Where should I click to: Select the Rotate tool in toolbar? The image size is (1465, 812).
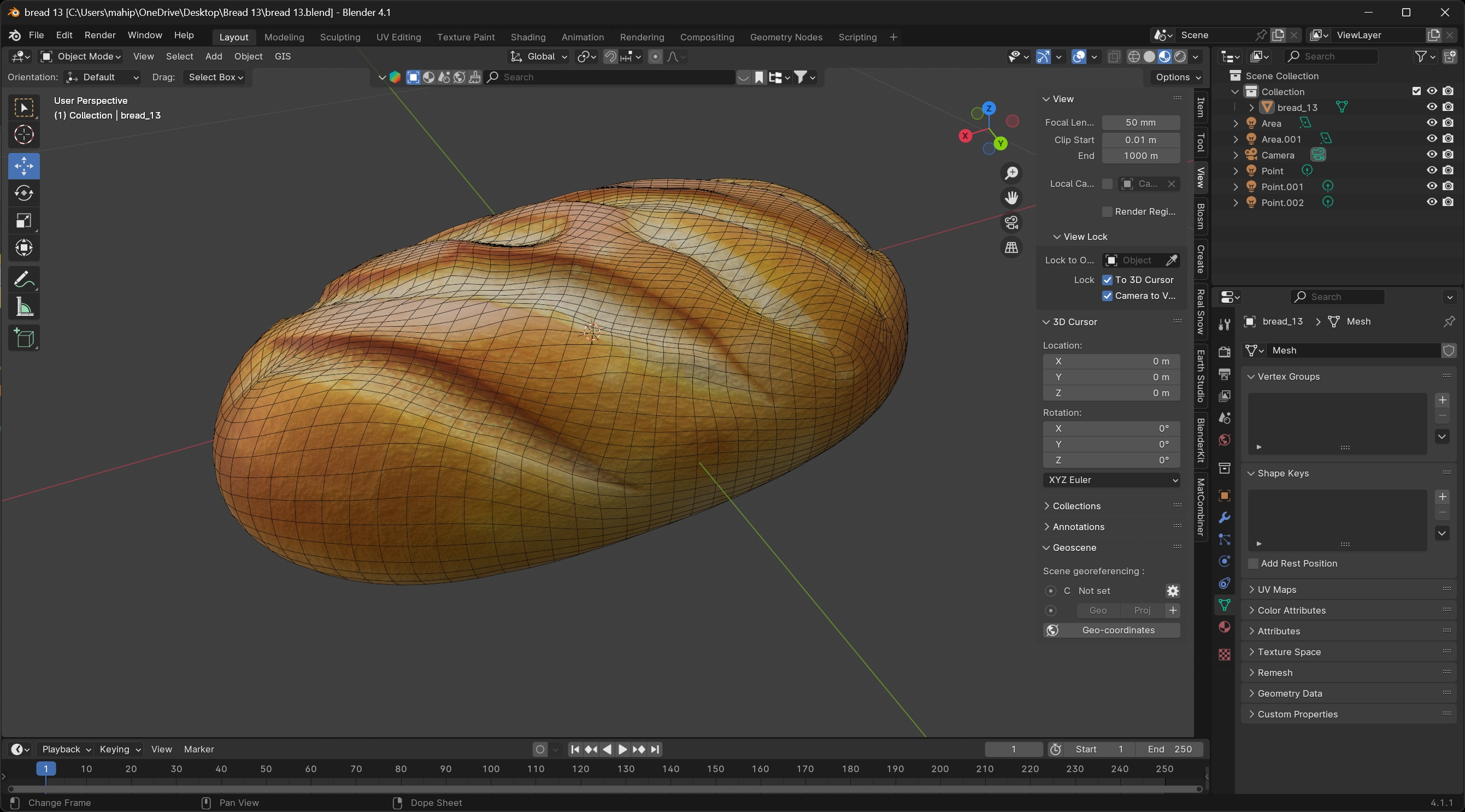point(23,193)
